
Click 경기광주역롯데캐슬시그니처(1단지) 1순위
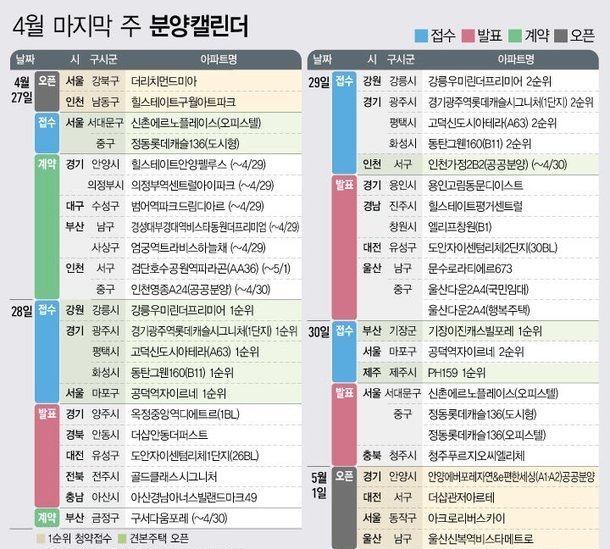coord(214,331)
